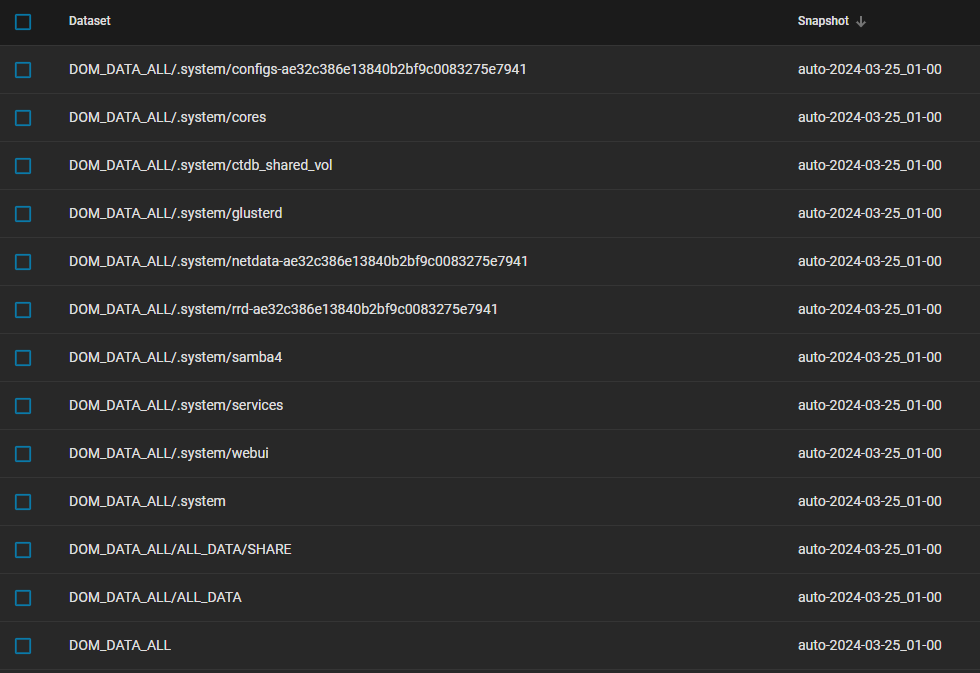Check the .system/samba4 snapshot row
The image size is (980, 673).
[23, 358]
